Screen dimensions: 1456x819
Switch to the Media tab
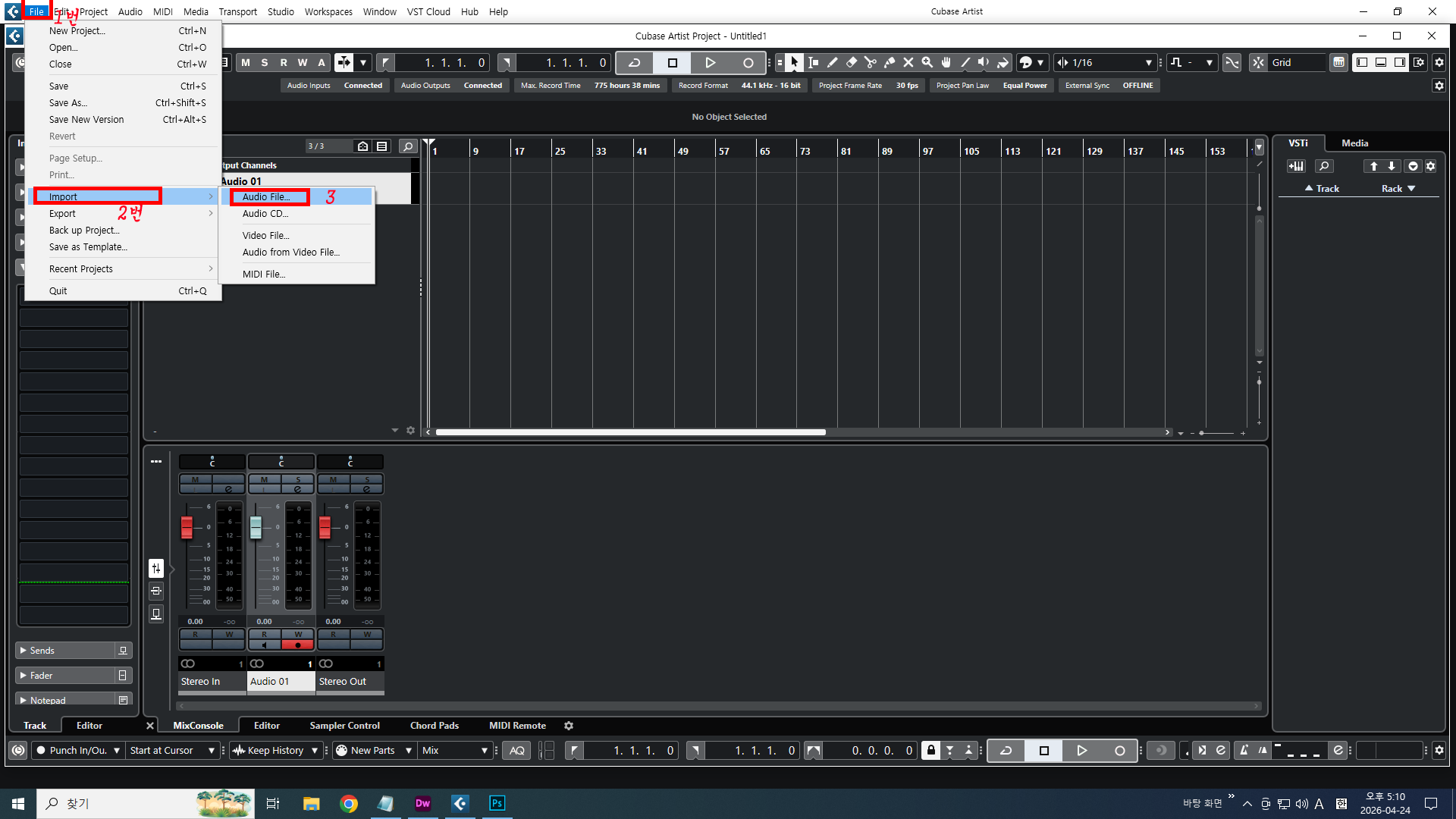tap(1354, 143)
